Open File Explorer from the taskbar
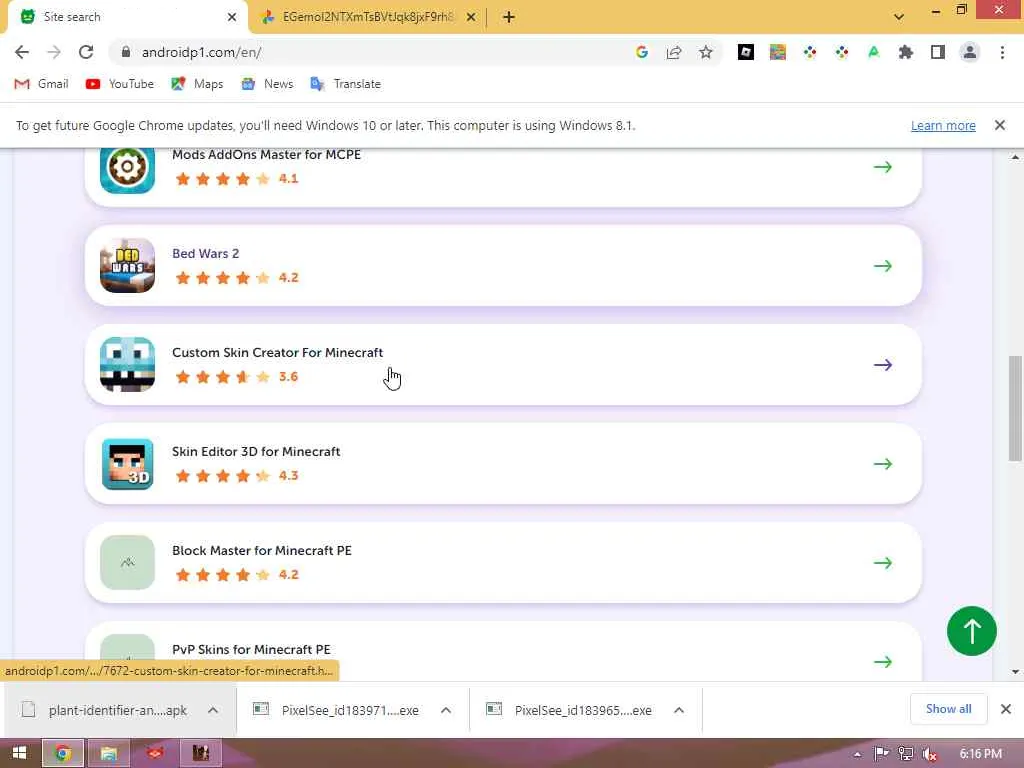 click(x=108, y=753)
